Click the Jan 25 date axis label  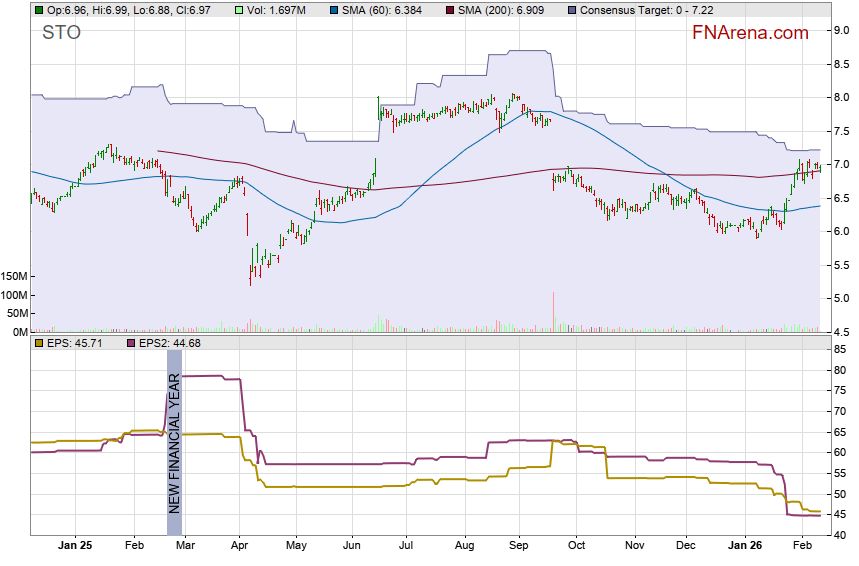(75, 547)
